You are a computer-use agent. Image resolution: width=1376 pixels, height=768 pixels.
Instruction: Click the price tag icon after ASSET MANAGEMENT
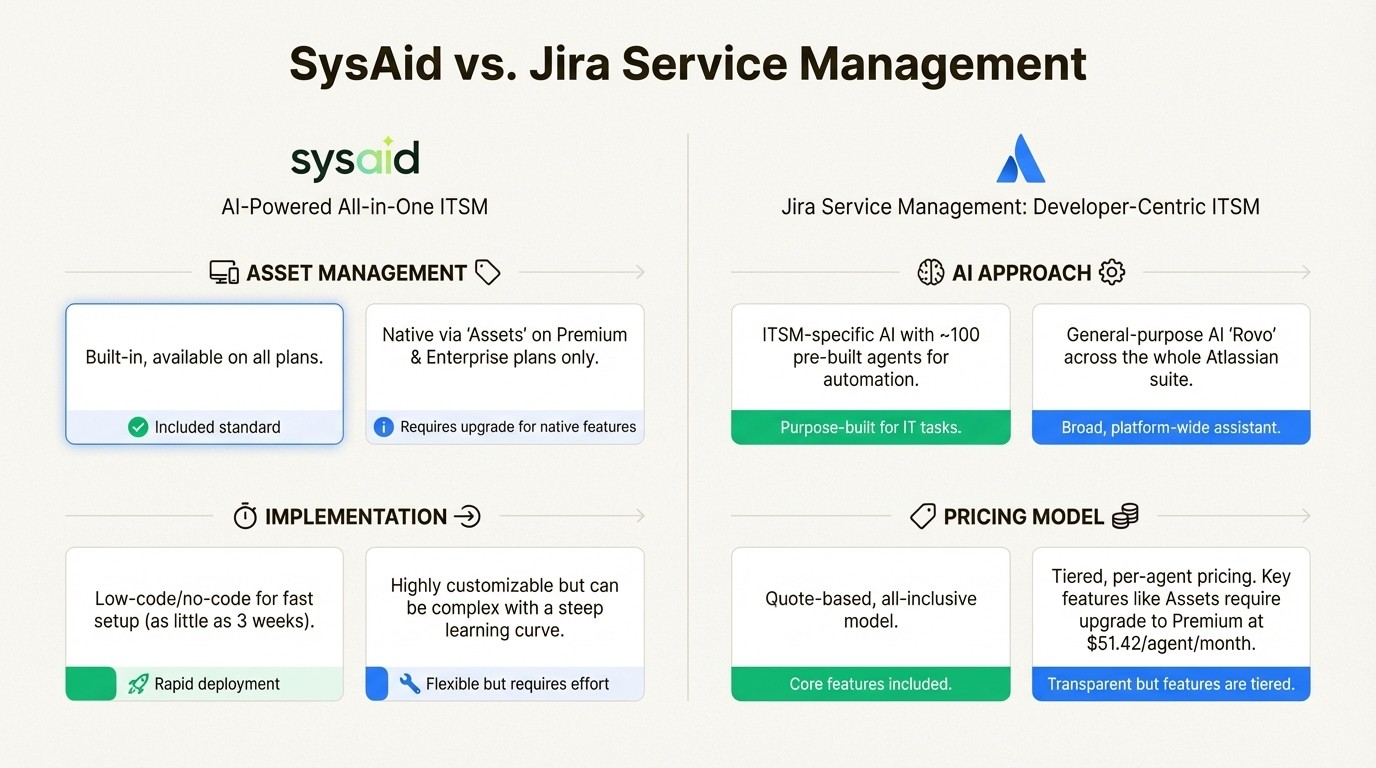click(488, 271)
